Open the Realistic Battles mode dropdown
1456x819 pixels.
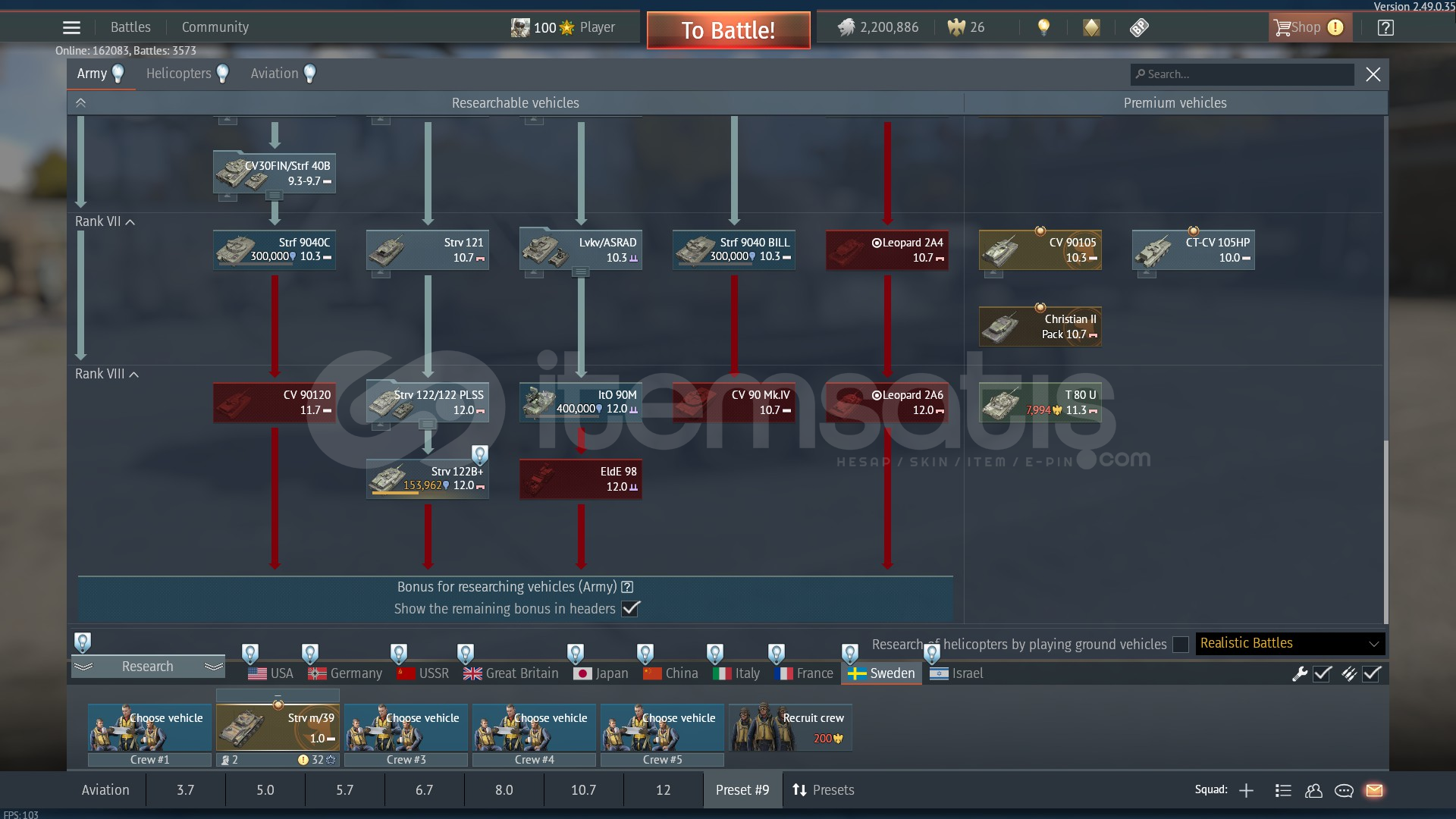pyautogui.click(x=1290, y=643)
